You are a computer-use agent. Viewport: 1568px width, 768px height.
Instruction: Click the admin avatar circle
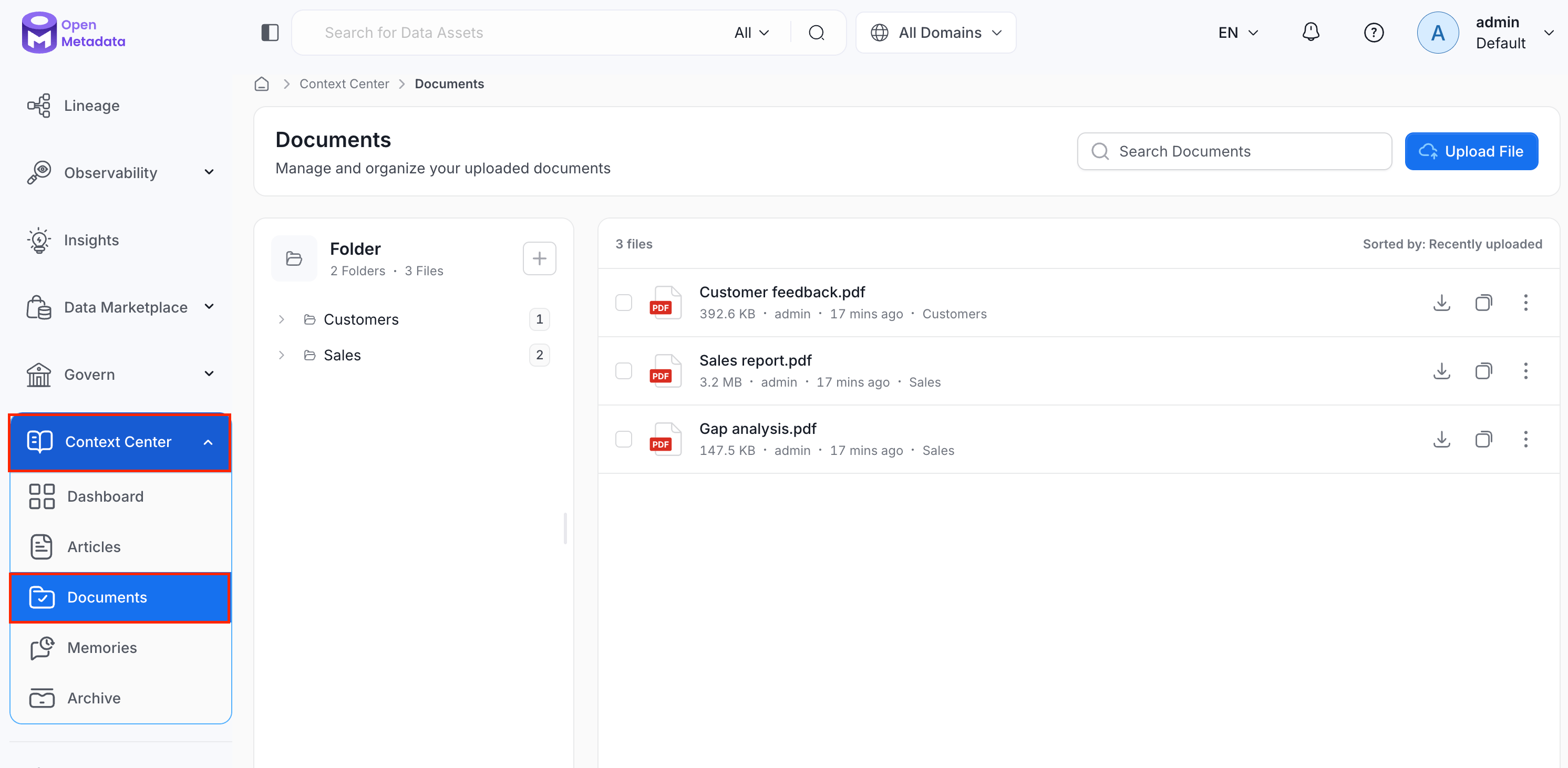click(x=1438, y=33)
